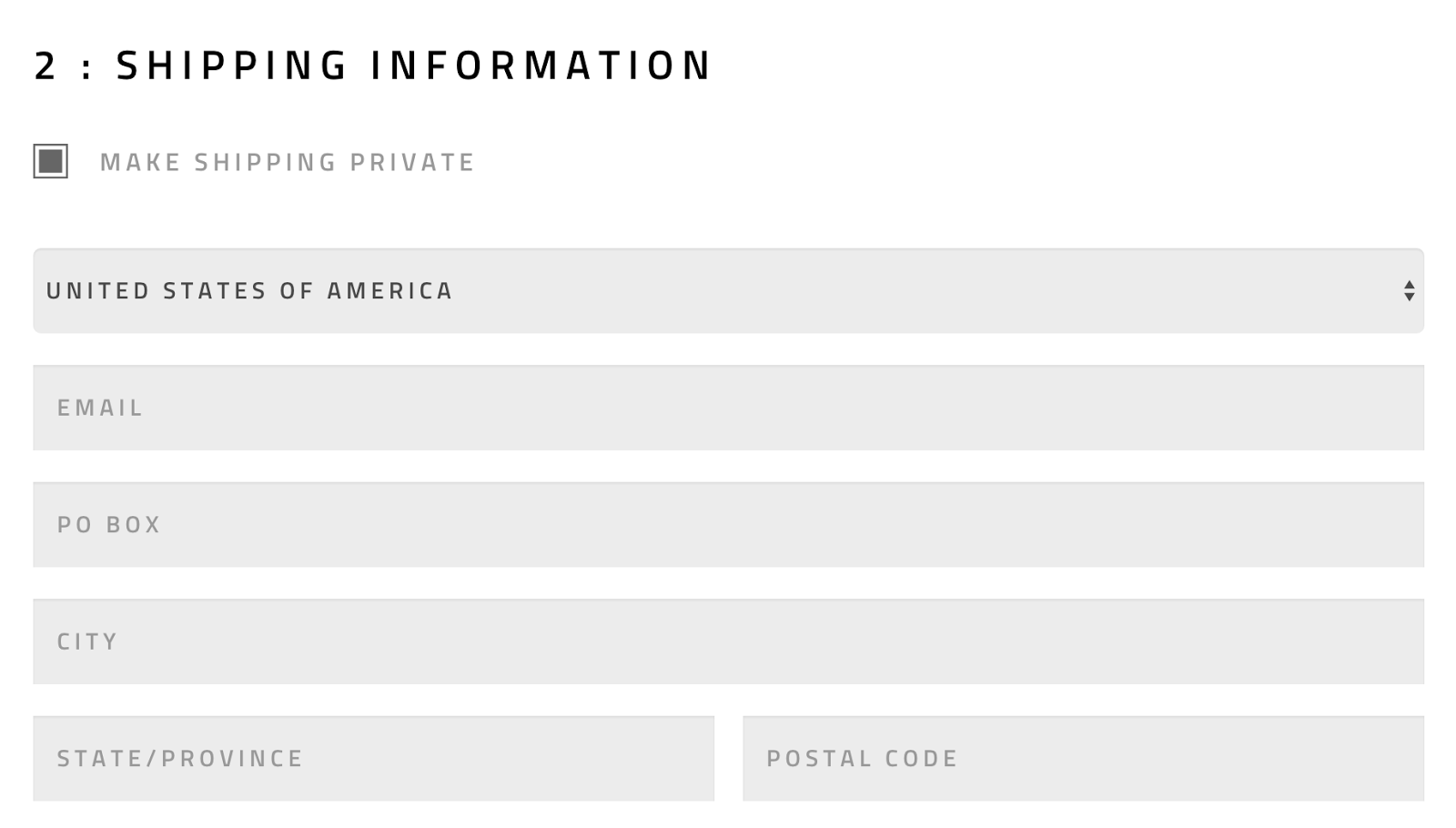Select the City text field
This screenshot has height=828, width=1456.
coord(728,641)
